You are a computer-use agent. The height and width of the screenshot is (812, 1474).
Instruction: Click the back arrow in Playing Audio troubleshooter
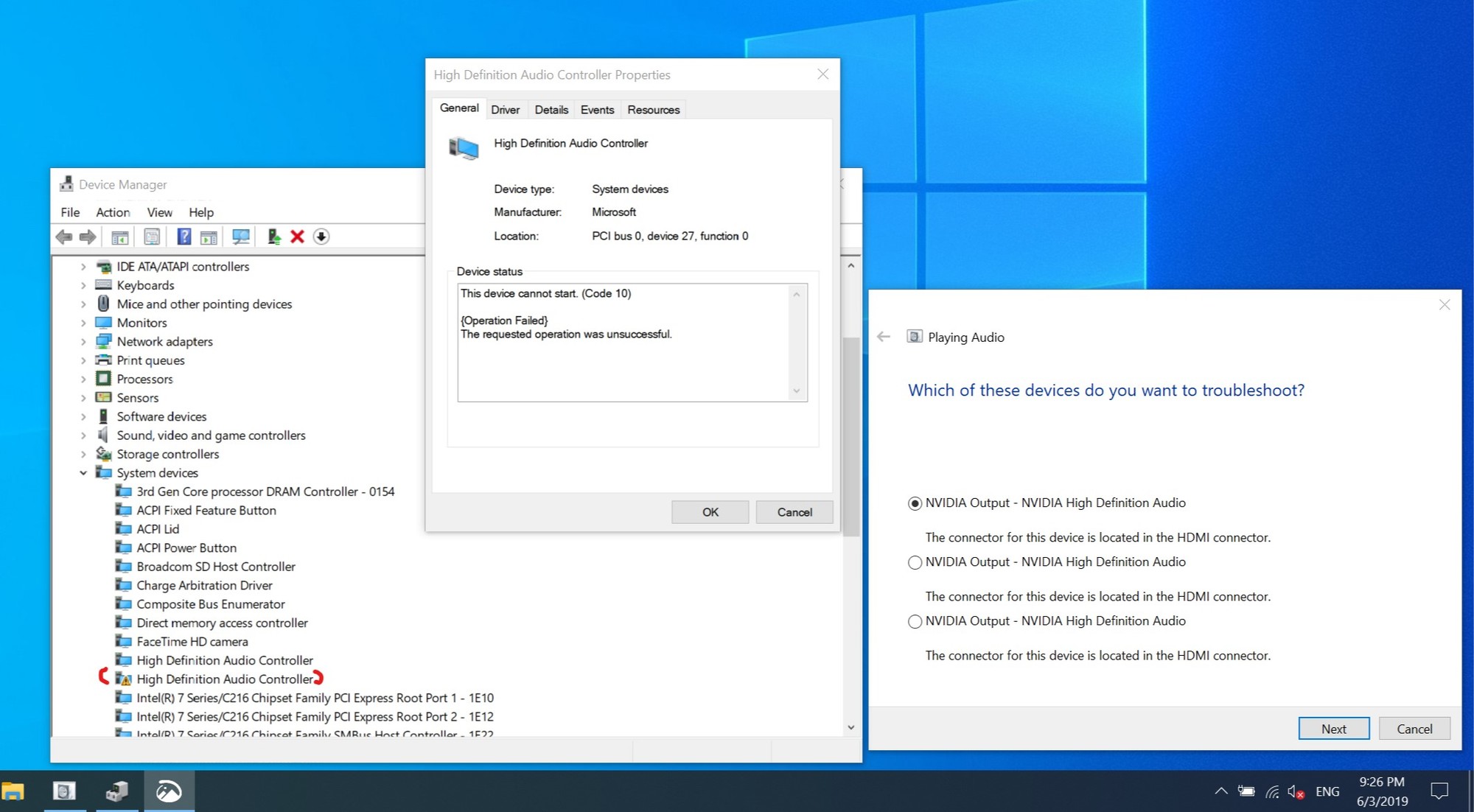[884, 337]
